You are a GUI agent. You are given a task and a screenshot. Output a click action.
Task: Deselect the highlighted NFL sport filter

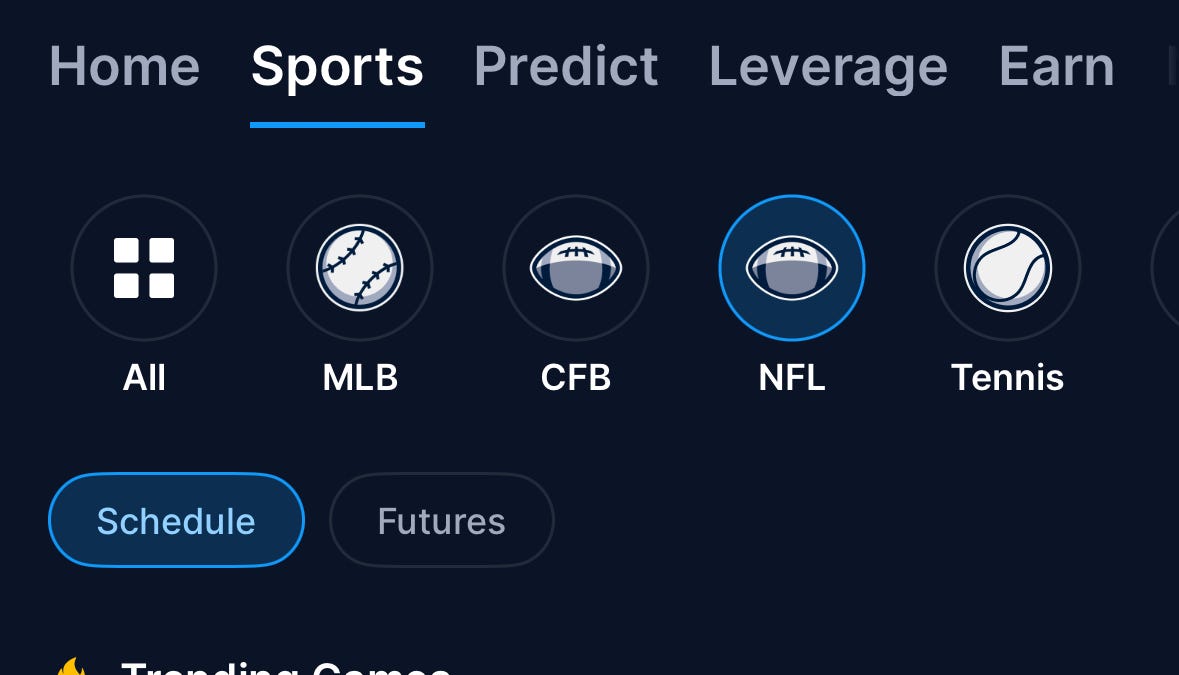click(792, 268)
